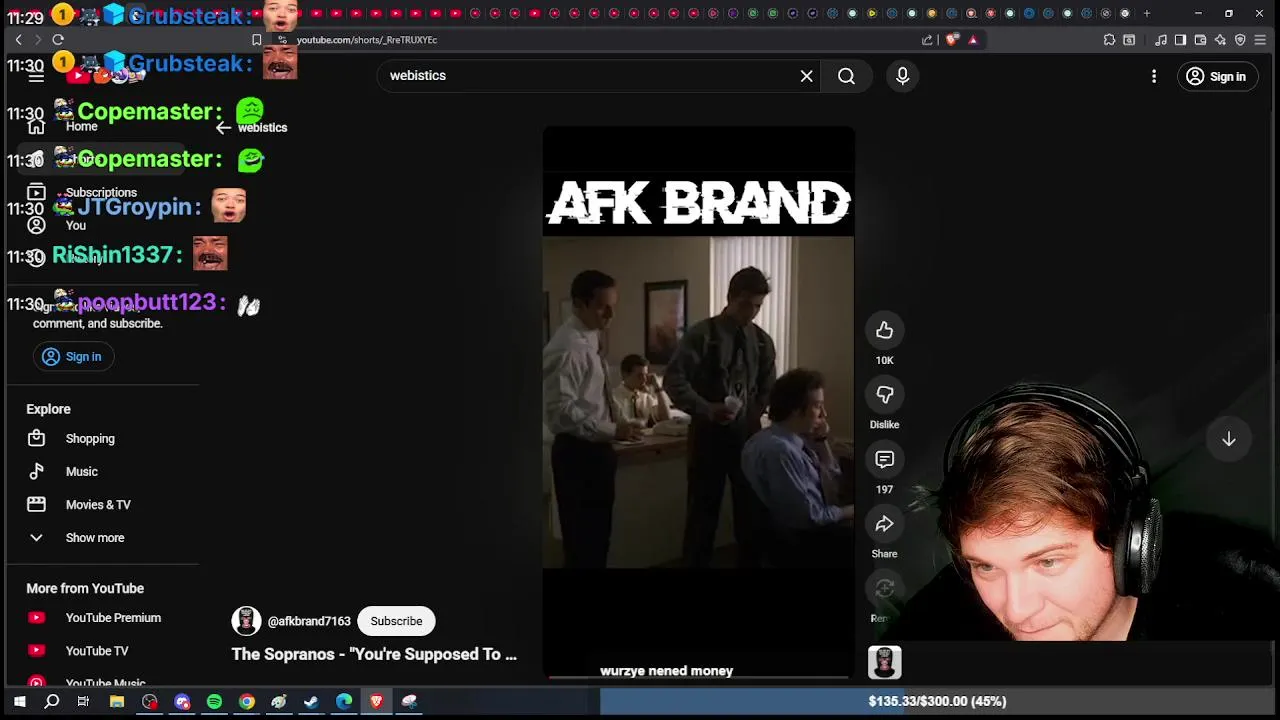Open Microsoft Edge from taskbar
This screenshot has height=720, width=1280.
344,701
